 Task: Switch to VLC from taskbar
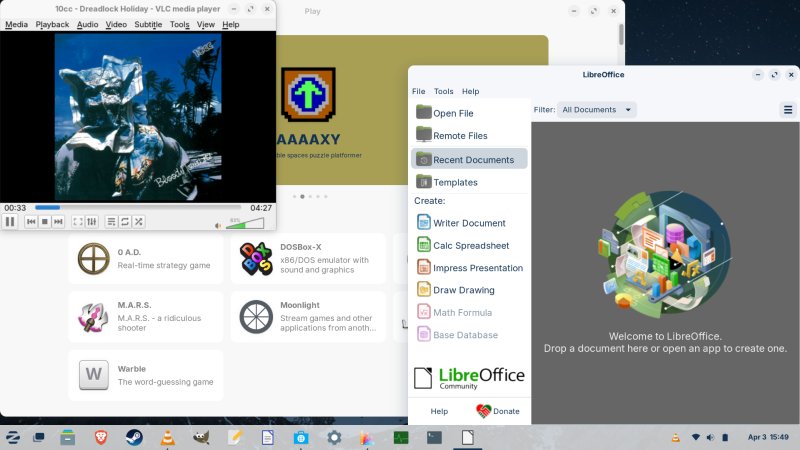pyautogui.click(x=167, y=437)
